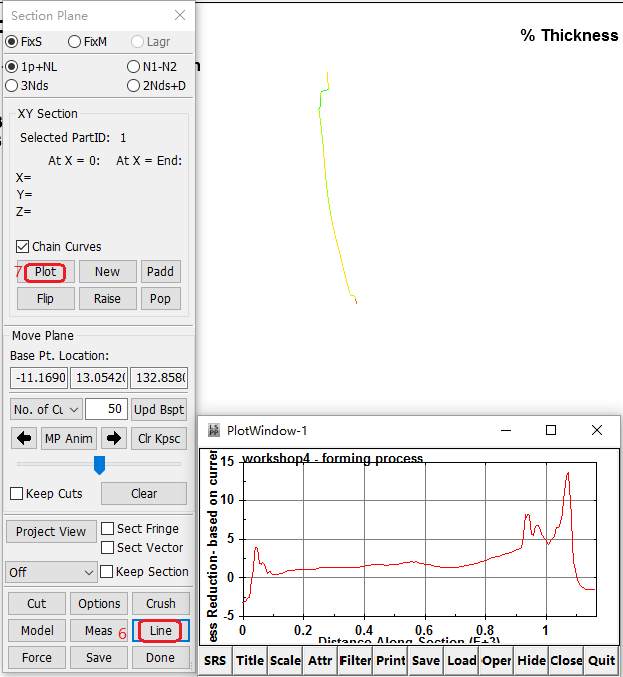Click the New button
The height and width of the screenshot is (677, 623).
[108, 272]
